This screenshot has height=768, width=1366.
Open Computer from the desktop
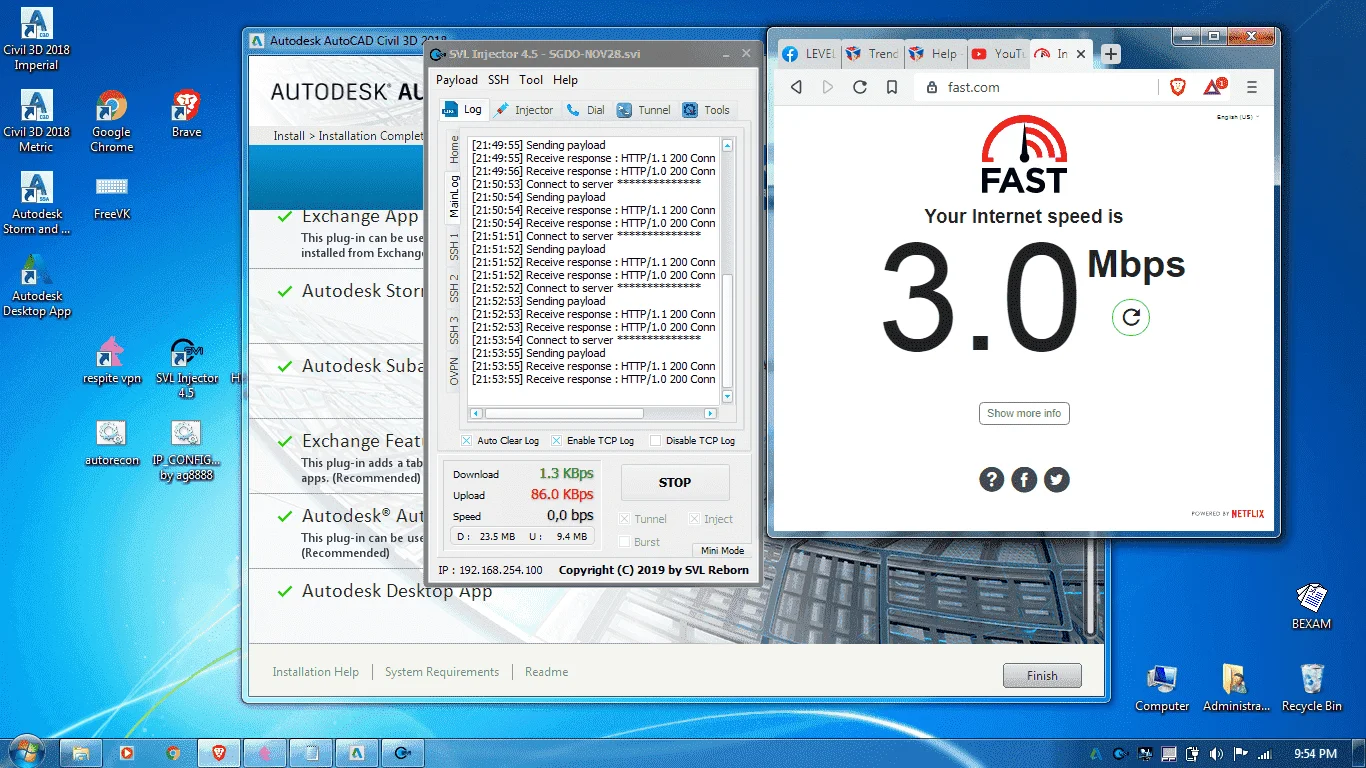point(1162,688)
